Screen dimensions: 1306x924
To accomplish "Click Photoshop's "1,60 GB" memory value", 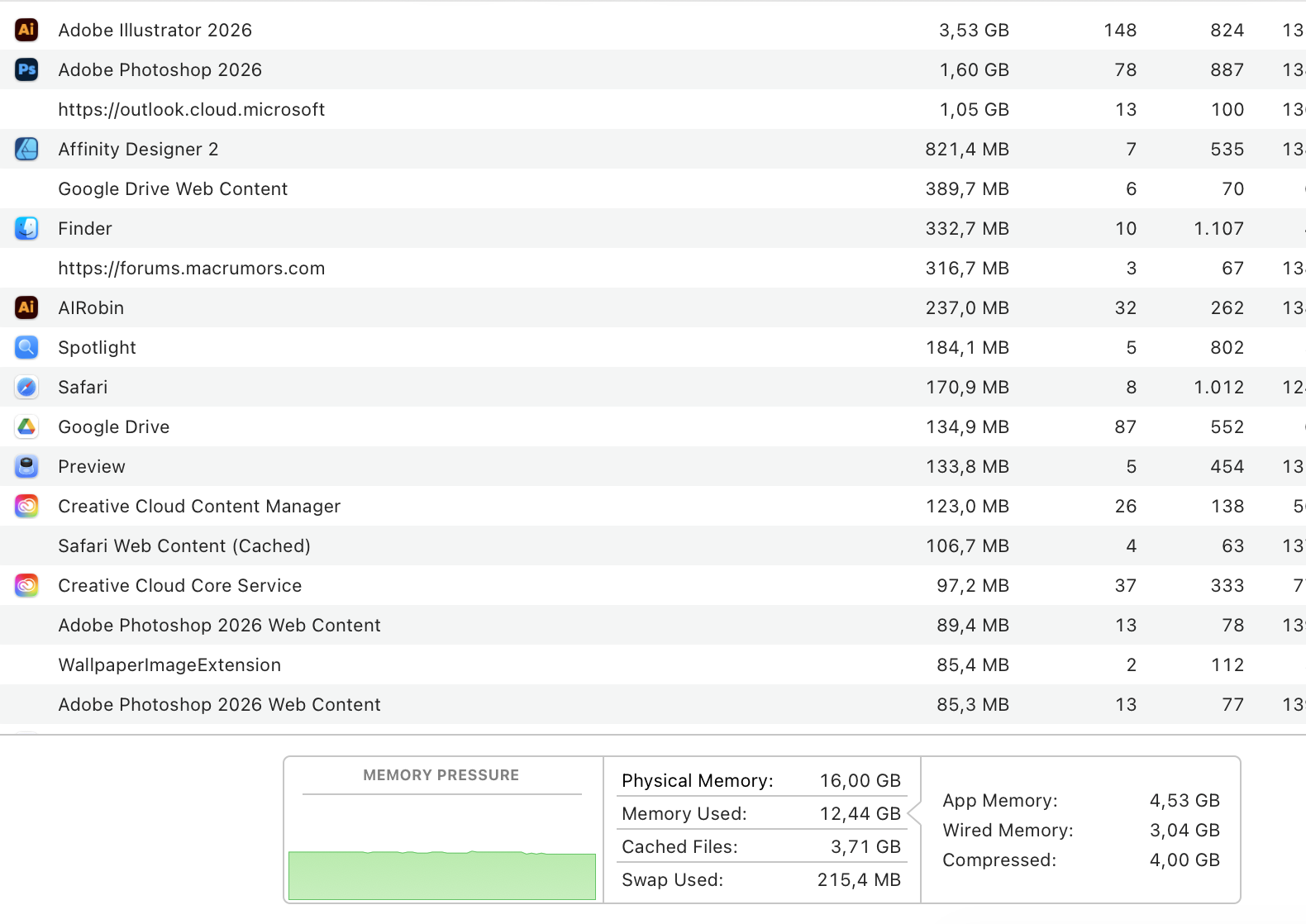I will (974, 69).
